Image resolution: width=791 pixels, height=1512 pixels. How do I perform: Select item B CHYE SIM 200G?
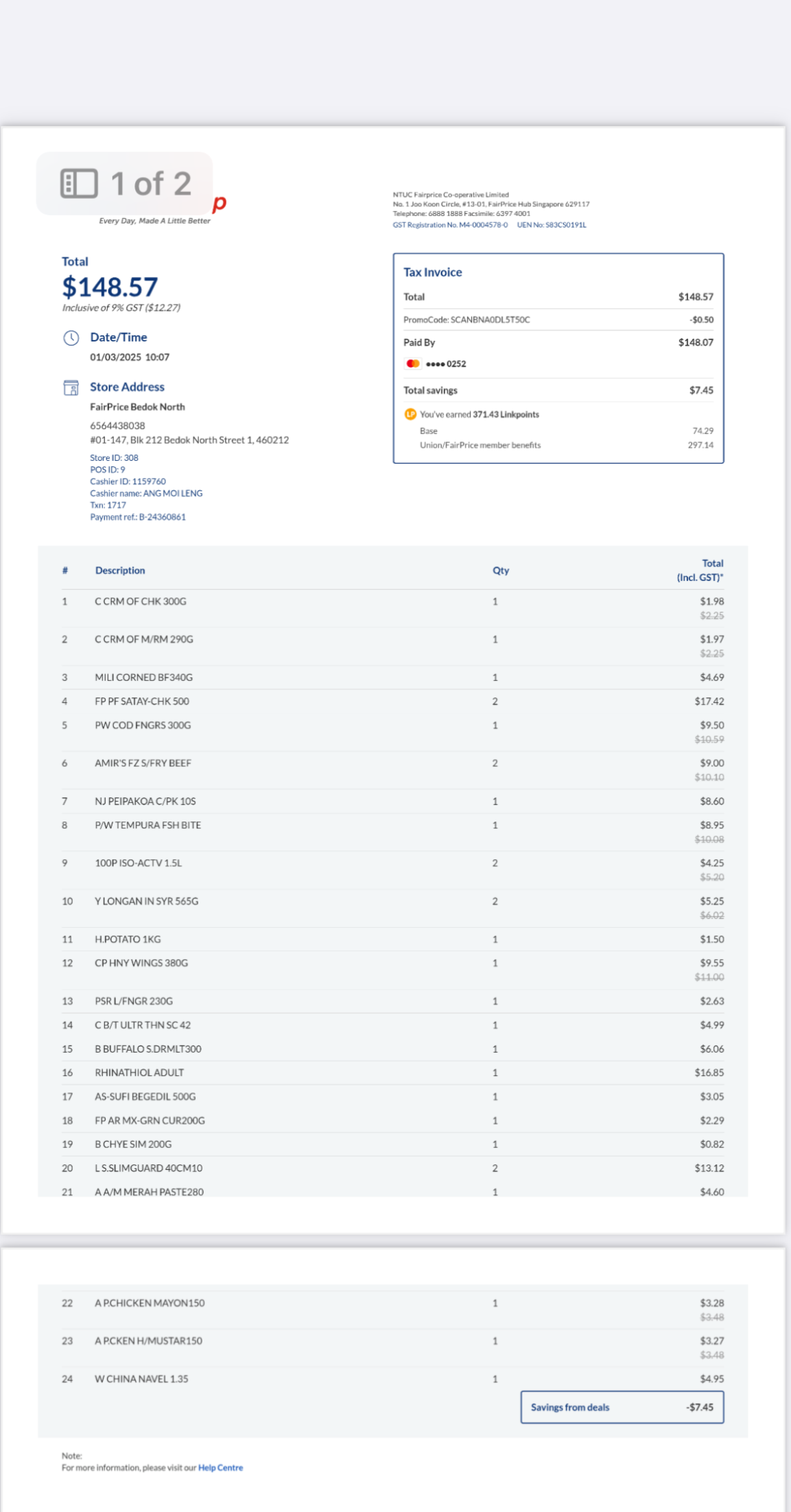click(x=133, y=1144)
